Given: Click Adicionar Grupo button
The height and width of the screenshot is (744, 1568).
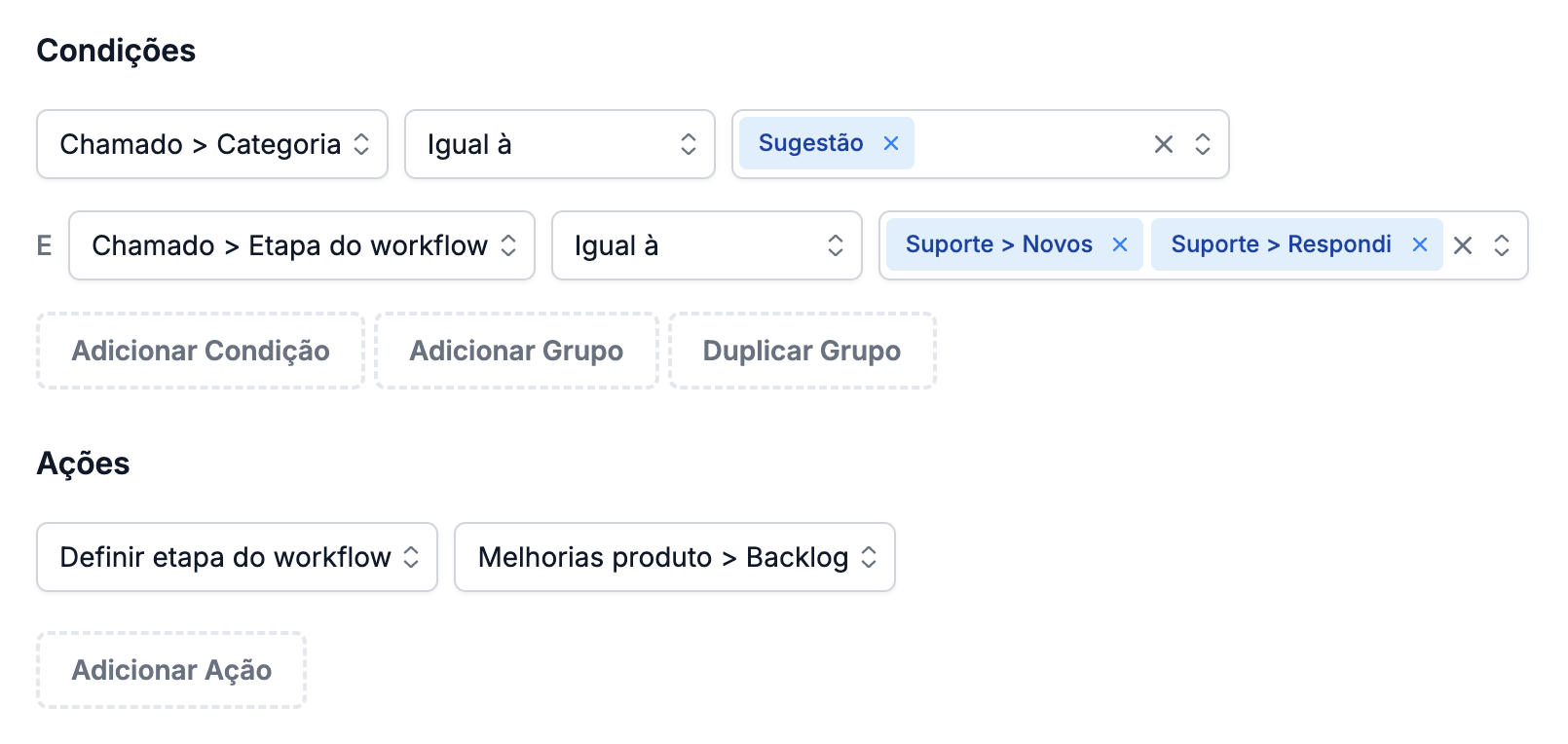Looking at the screenshot, I should coord(516,351).
